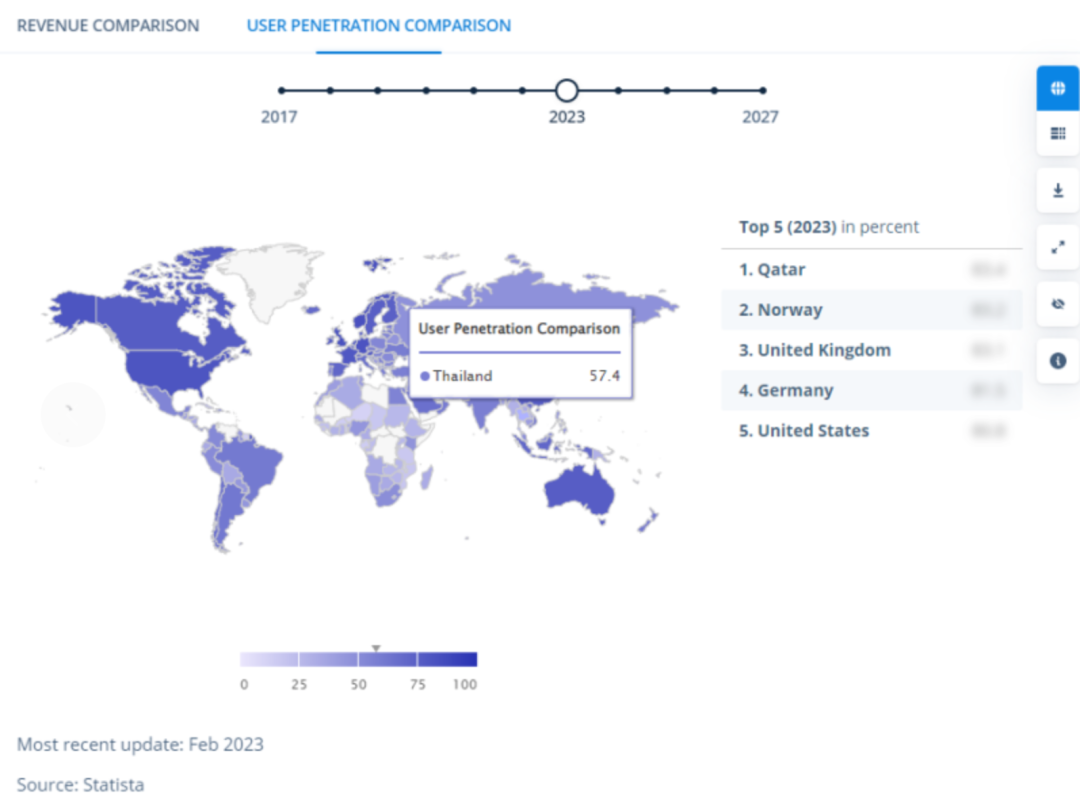Image resolution: width=1080 pixels, height=801 pixels.
Task: Click the 2023 timeline handle
Action: [x=566, y=91]
